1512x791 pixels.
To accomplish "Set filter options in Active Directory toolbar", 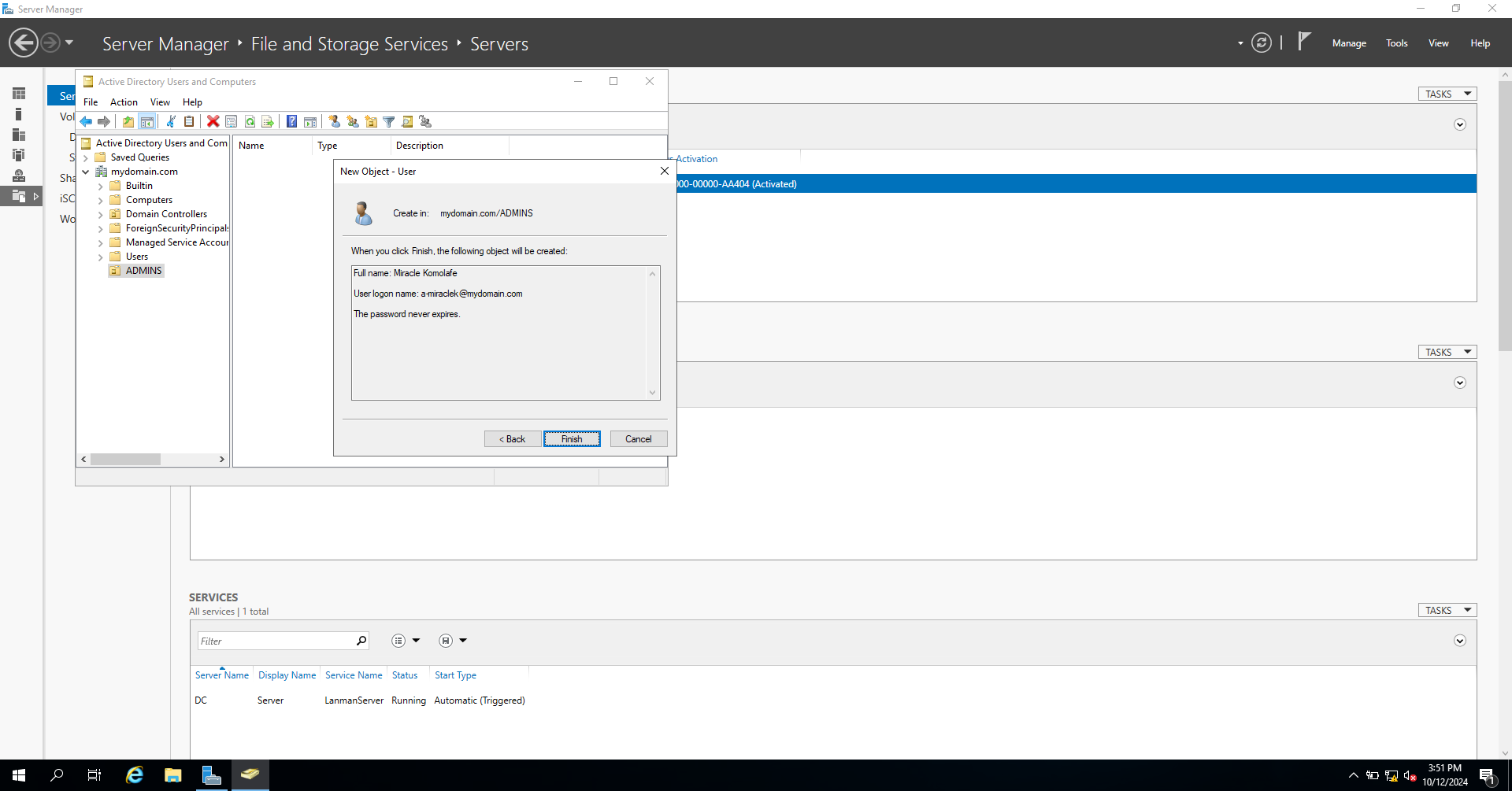I will 389,121.
